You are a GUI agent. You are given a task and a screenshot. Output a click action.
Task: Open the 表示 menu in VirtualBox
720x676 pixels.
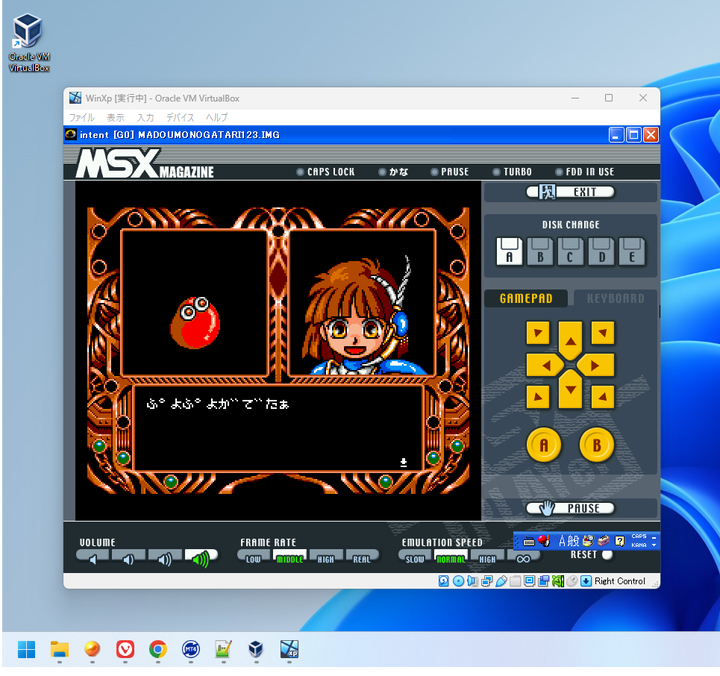[x=116, y=118]
